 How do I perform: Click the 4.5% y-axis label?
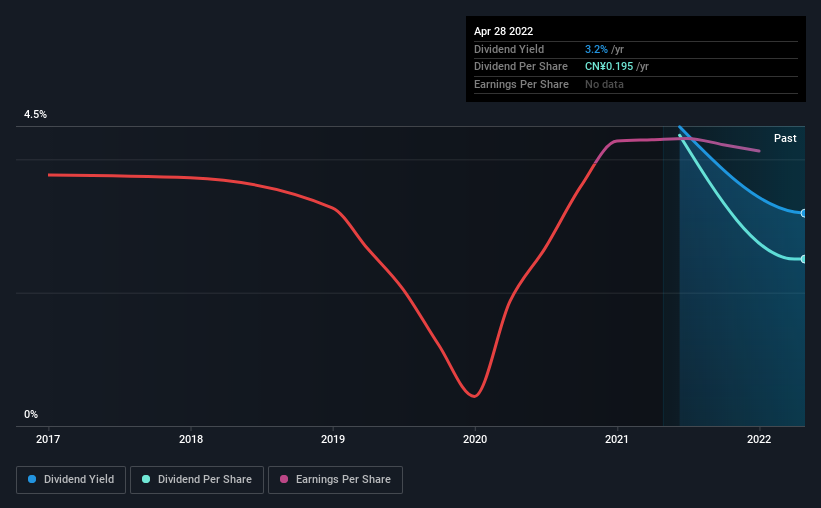(x=35, y=114)
